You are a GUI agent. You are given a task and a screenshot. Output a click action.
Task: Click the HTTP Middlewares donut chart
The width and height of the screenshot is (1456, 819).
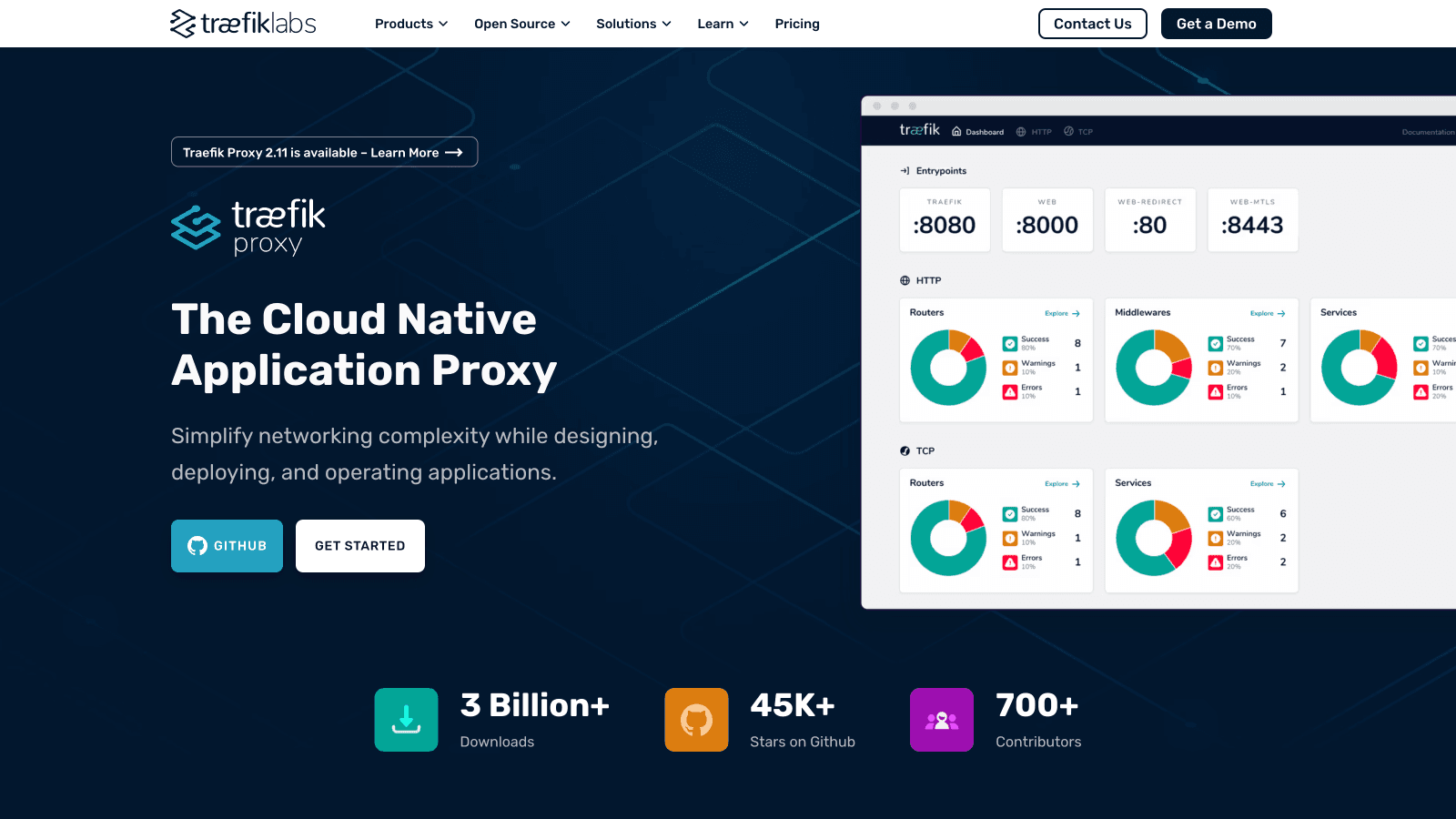1154,368
